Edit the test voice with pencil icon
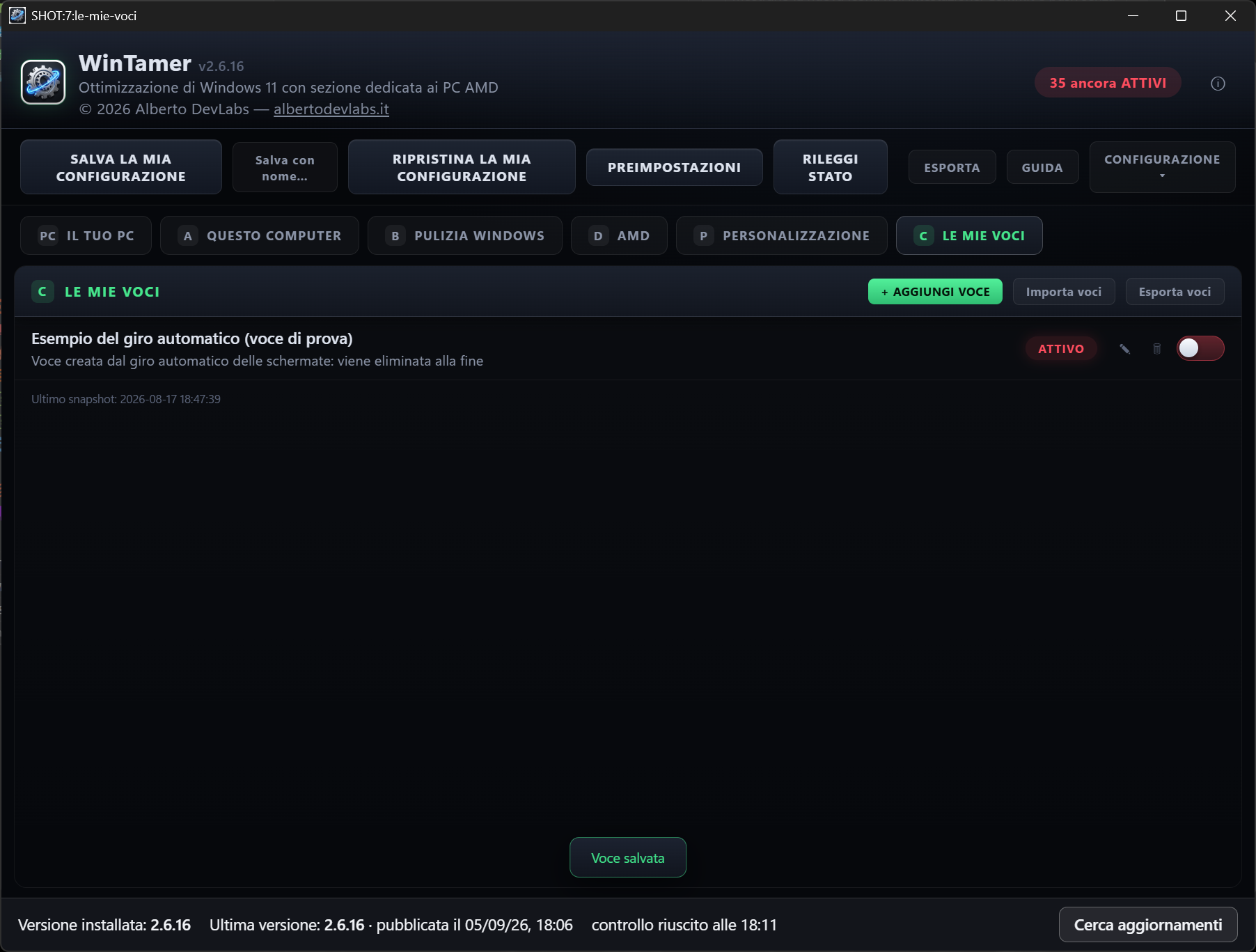The image size is (1256, 952). pyautogui.click(x=1124, y=349)
